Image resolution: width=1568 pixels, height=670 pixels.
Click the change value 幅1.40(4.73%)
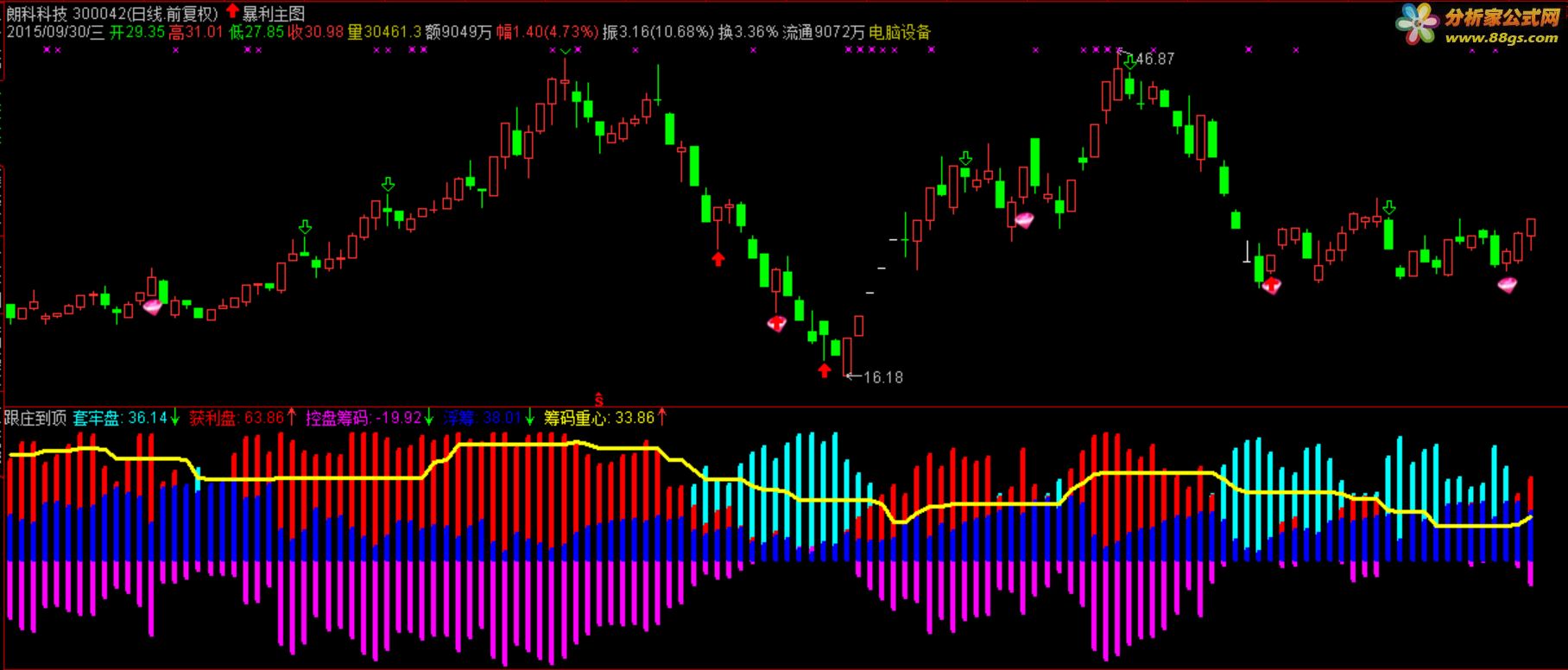click(x=547, y=33)
